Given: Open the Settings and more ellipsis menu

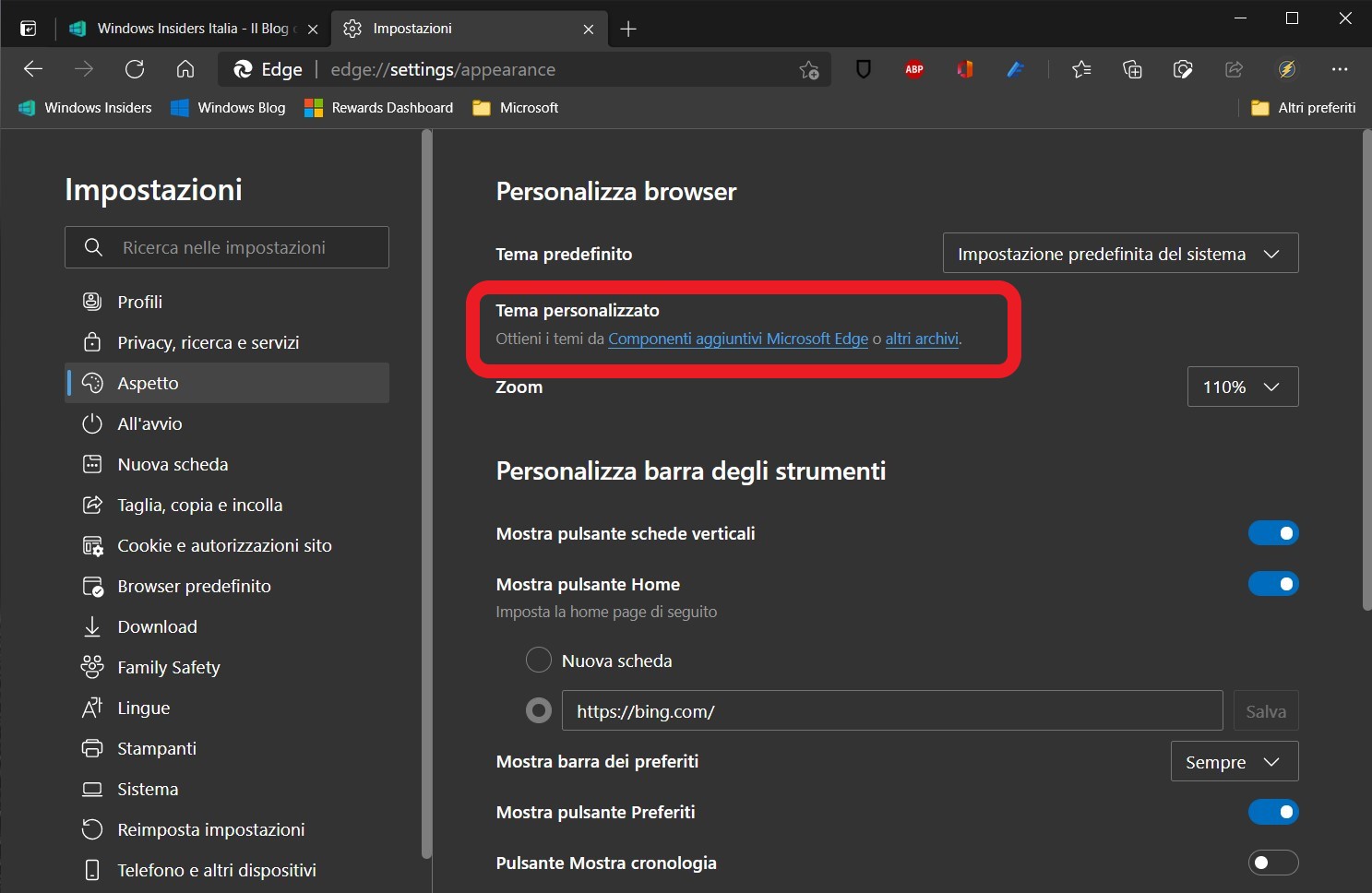Looking at the screenshot, I should (x=1340, y=69).
